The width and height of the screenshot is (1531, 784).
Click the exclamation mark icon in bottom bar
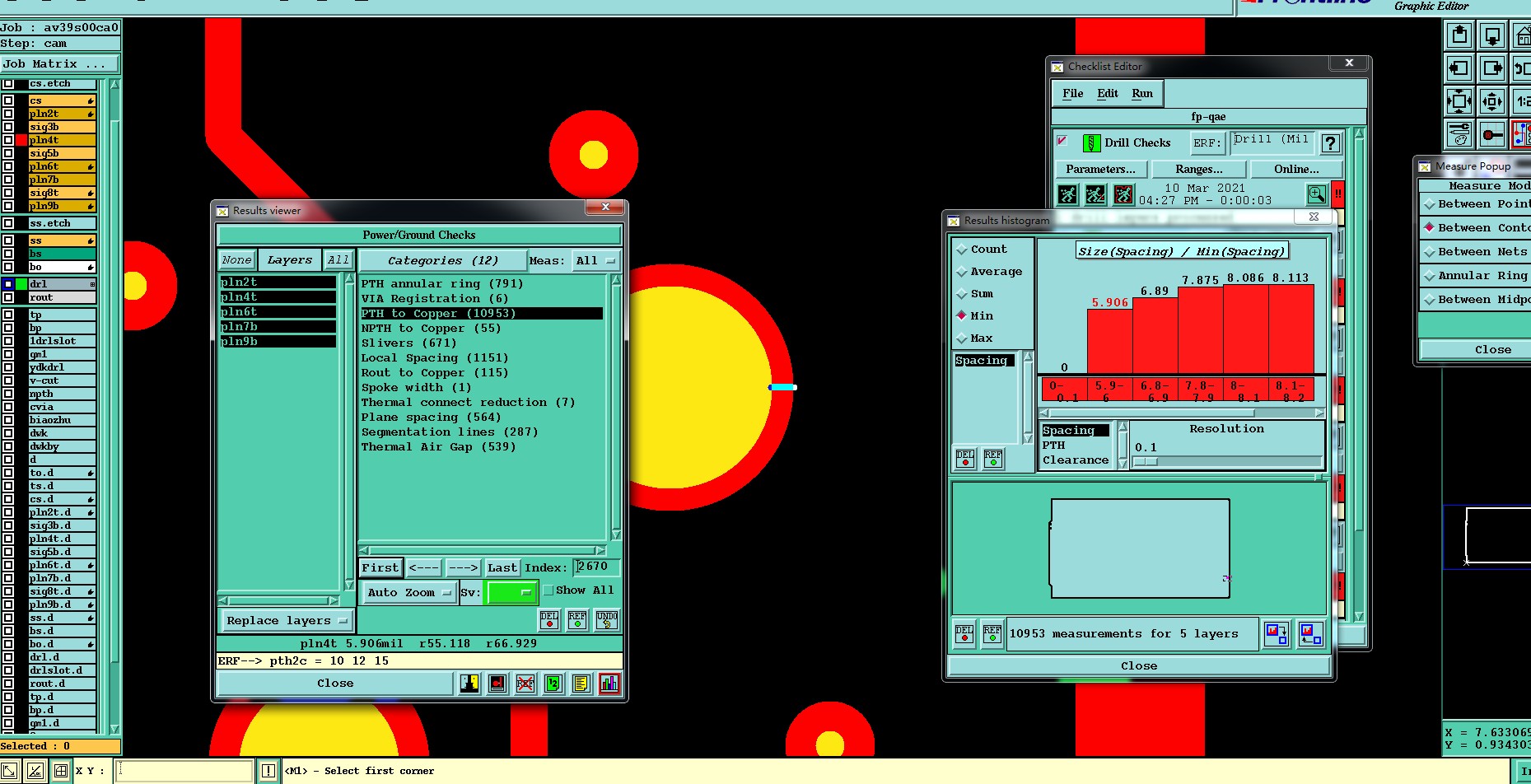(x=268, y=772)
